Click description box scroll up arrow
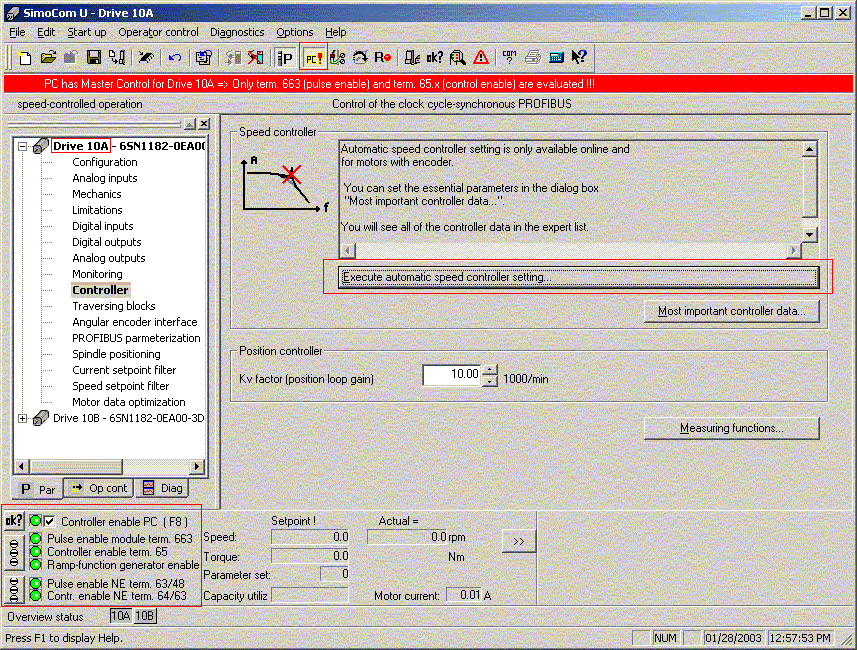The height and width of the screenshot is (650, 857). point(809,149)
